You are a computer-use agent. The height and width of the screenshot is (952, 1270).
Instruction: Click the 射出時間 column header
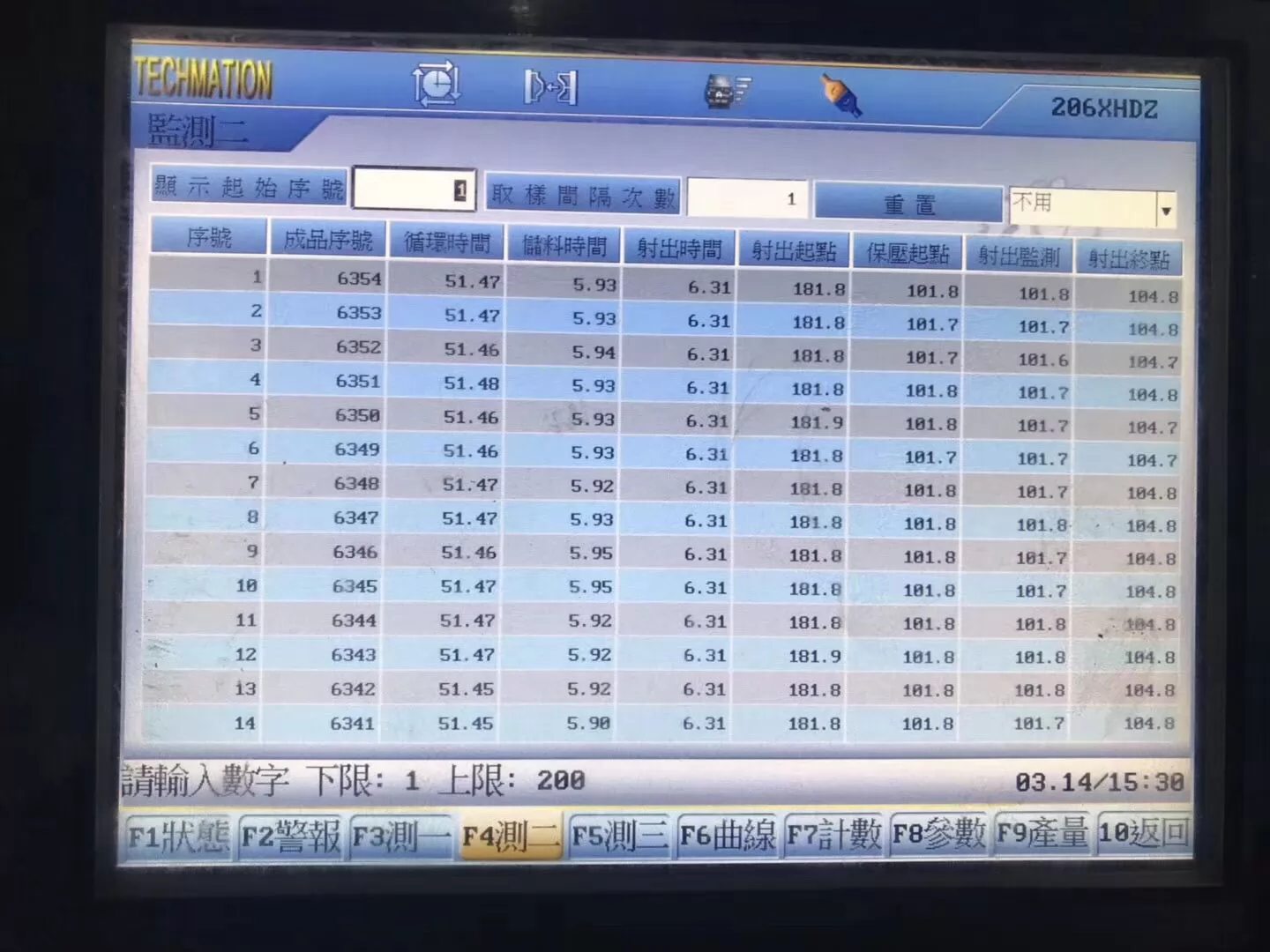679,249
